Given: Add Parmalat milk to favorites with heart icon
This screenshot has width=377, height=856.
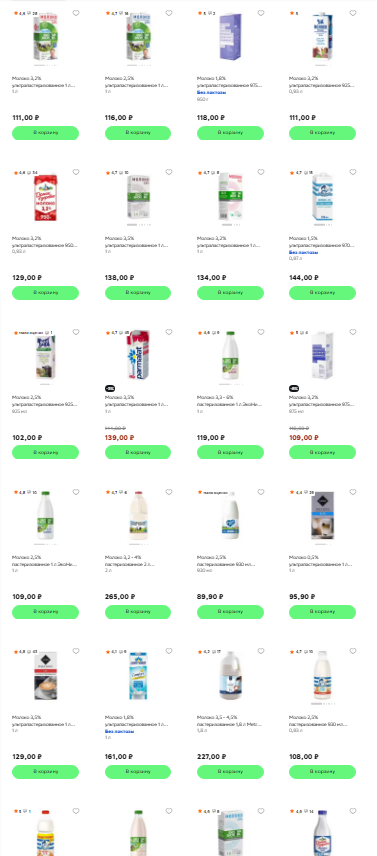Looking at the screenshot, I should pyautogui.click(x=169, y=332).
